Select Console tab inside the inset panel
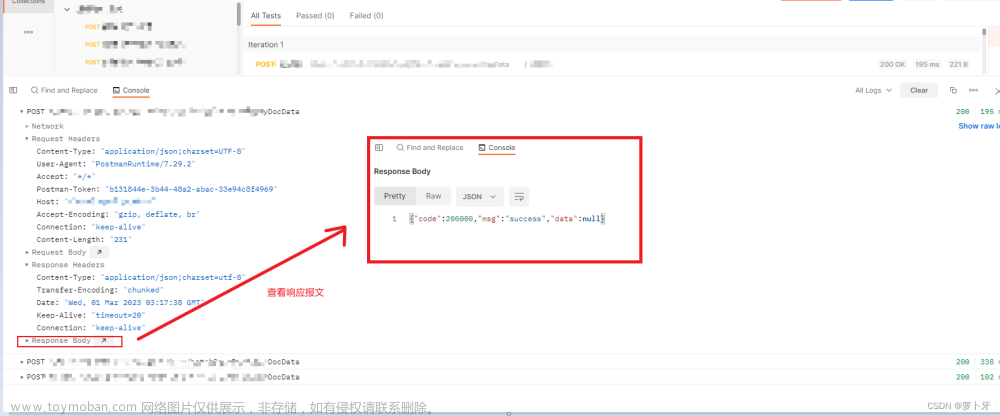1000x416 pixels. (497, 147)
